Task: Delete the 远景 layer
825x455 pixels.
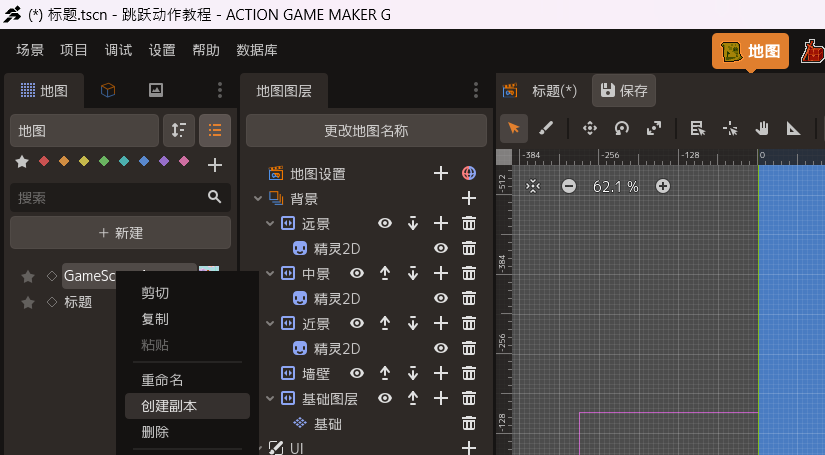Action: coord(469,224)
